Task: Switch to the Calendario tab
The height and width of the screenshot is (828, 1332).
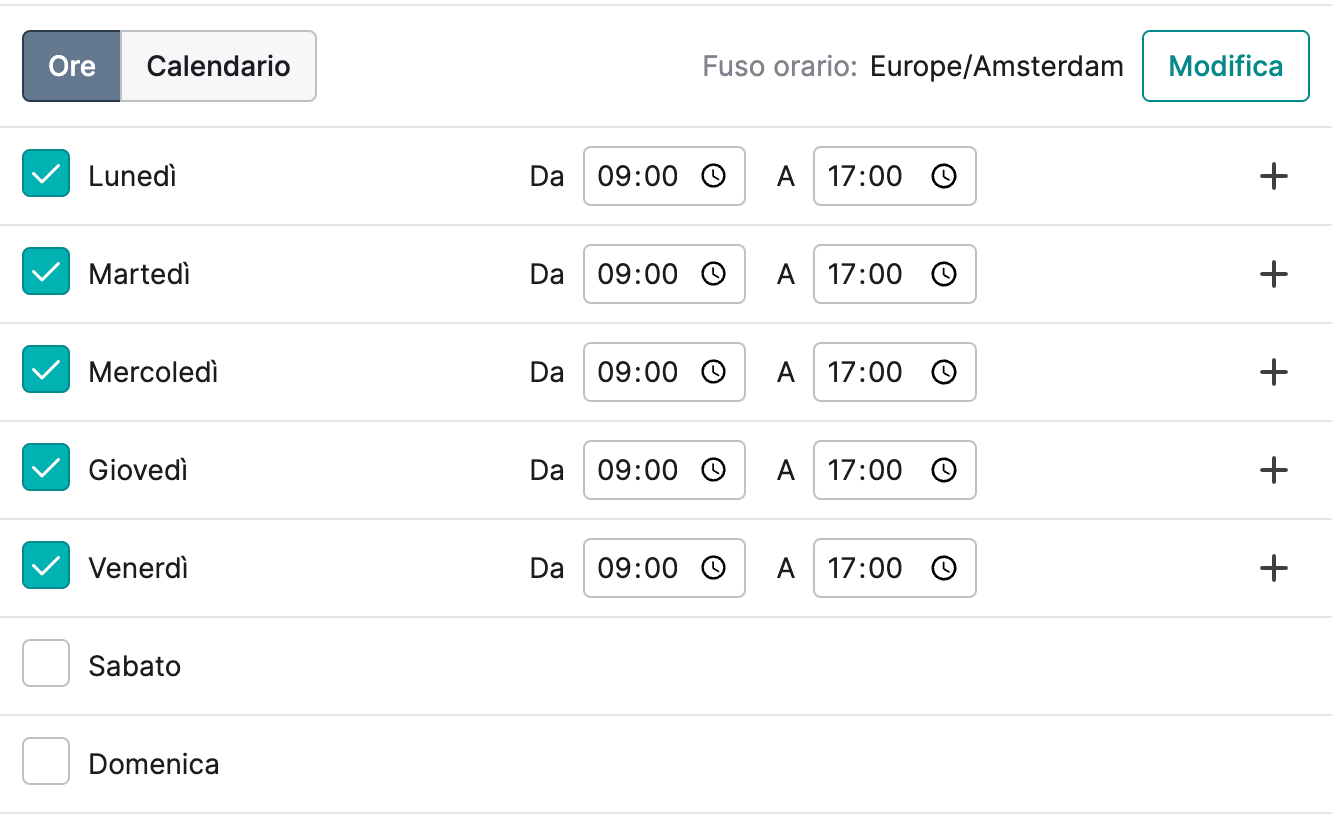Action: pyautogui.click(x=218, y=66)
